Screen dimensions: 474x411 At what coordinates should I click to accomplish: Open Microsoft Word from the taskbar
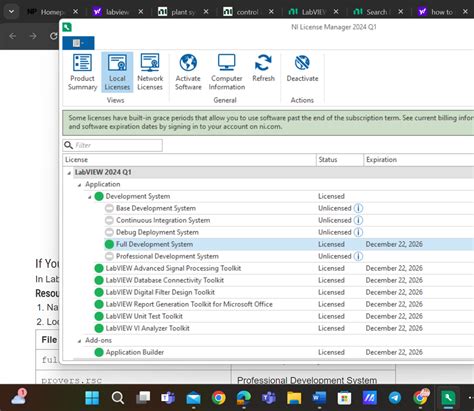319,398
